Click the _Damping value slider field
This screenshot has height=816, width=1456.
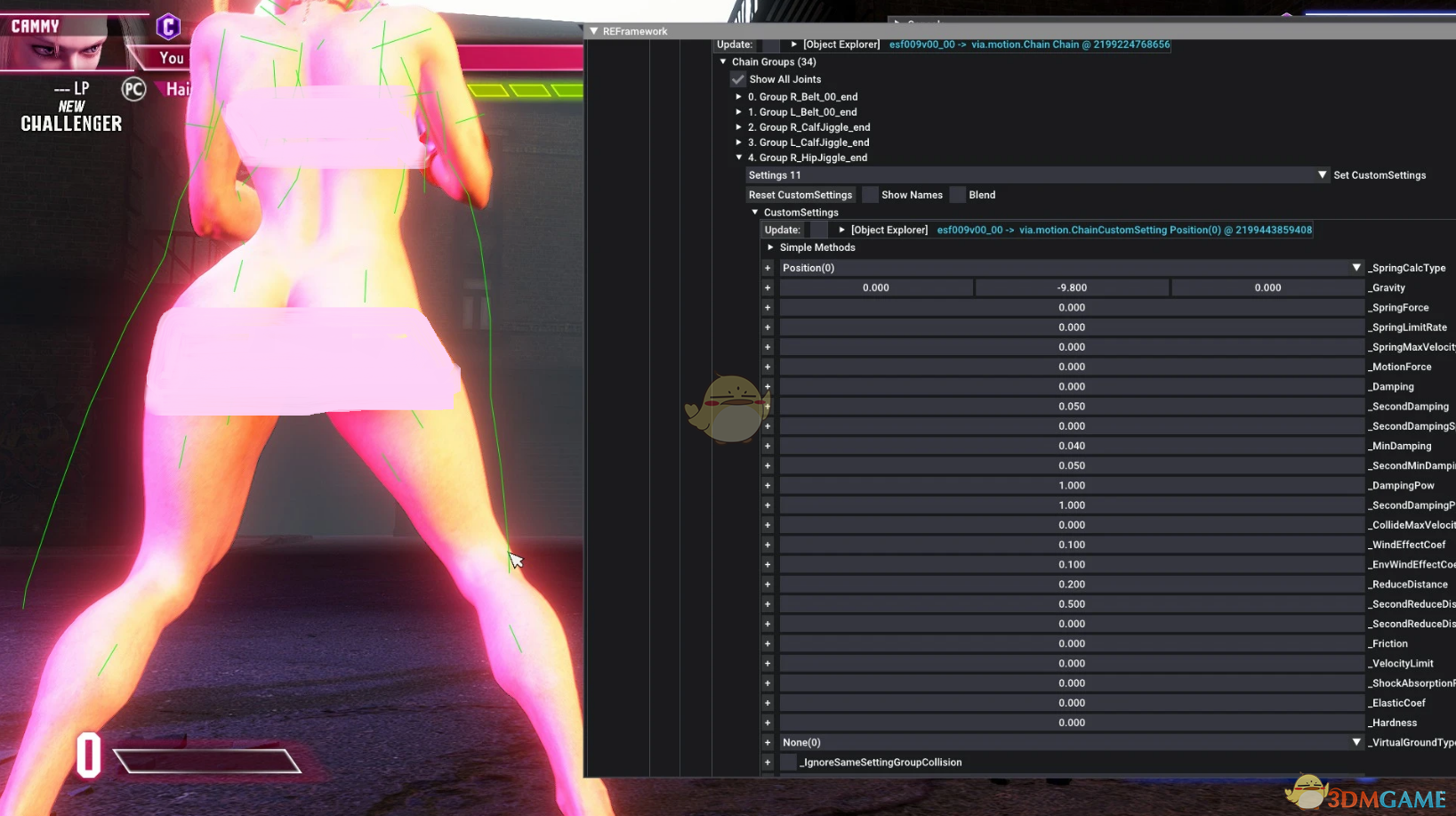[x=1071, y=387]
